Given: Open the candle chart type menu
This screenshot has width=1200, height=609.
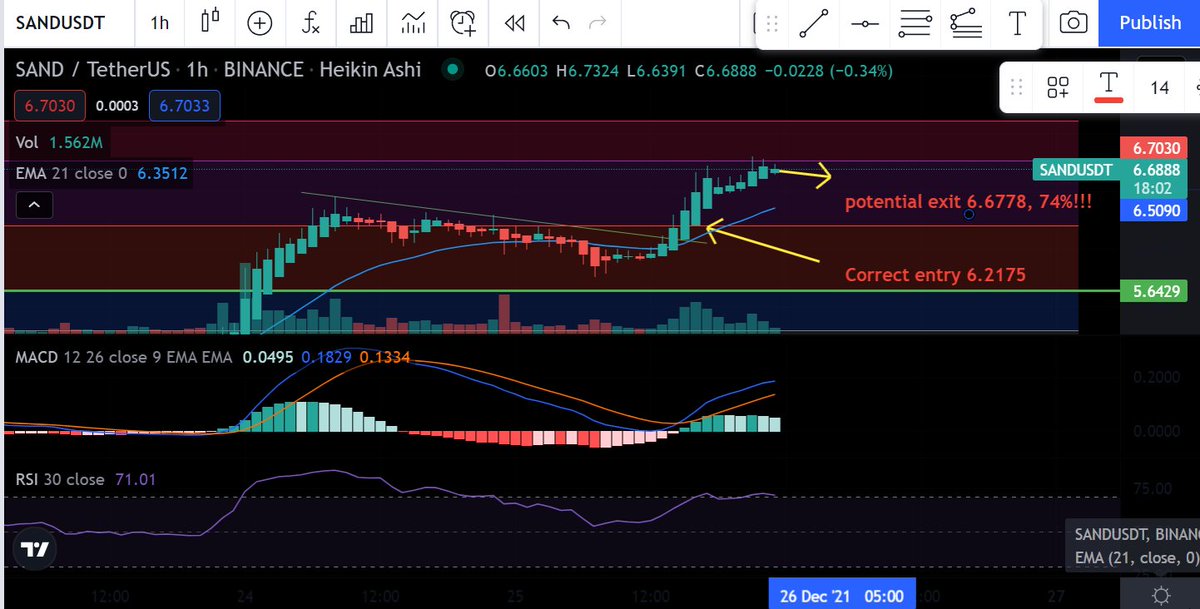Looking at the screenshot, I should point(210,22).
